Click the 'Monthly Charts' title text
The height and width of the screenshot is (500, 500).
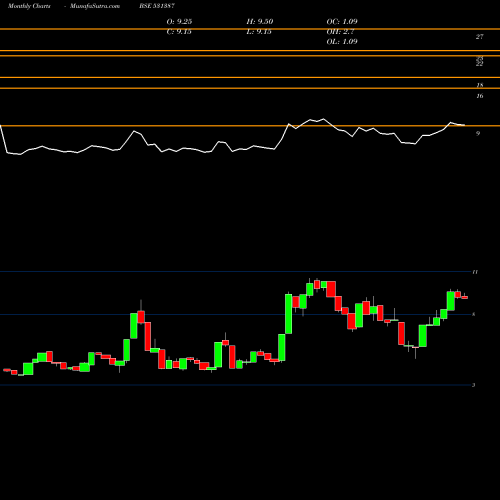pos(29,6)
